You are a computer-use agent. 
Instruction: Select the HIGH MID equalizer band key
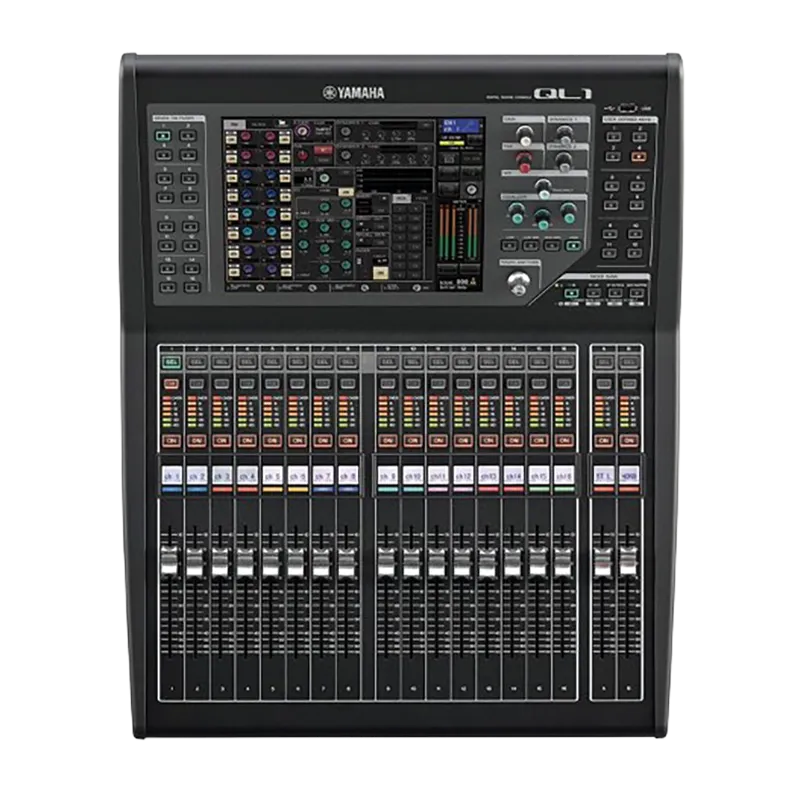click(552, 245)
